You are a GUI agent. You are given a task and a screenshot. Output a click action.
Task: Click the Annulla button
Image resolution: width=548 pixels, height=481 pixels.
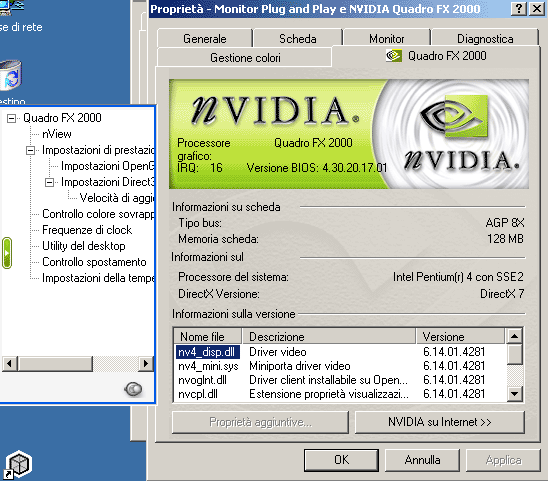422,460
